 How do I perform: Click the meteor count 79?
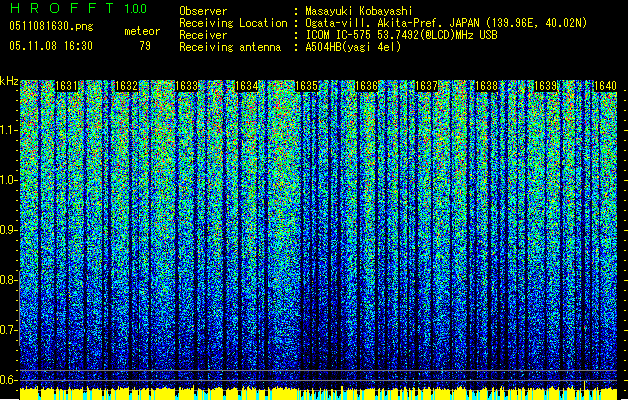145,46
